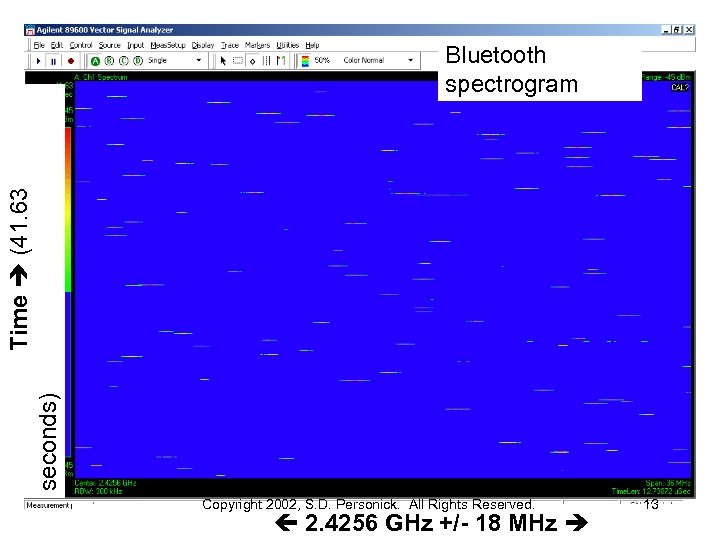Start recording with the red record button
Viewport: 720px width, 540px height.
pyautogui.click(x=71, y=61)
